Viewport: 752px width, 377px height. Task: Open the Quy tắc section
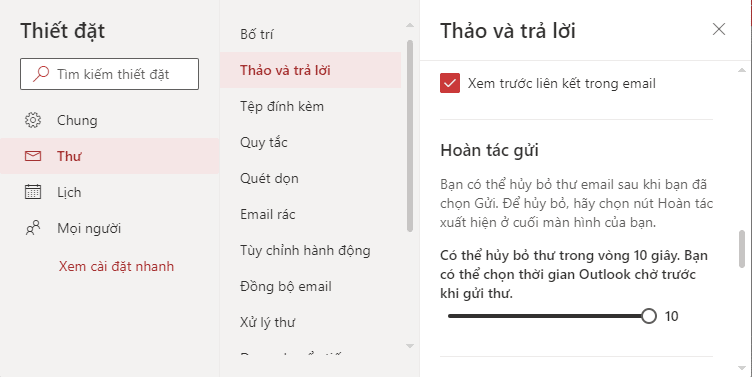tap(310, 142)
